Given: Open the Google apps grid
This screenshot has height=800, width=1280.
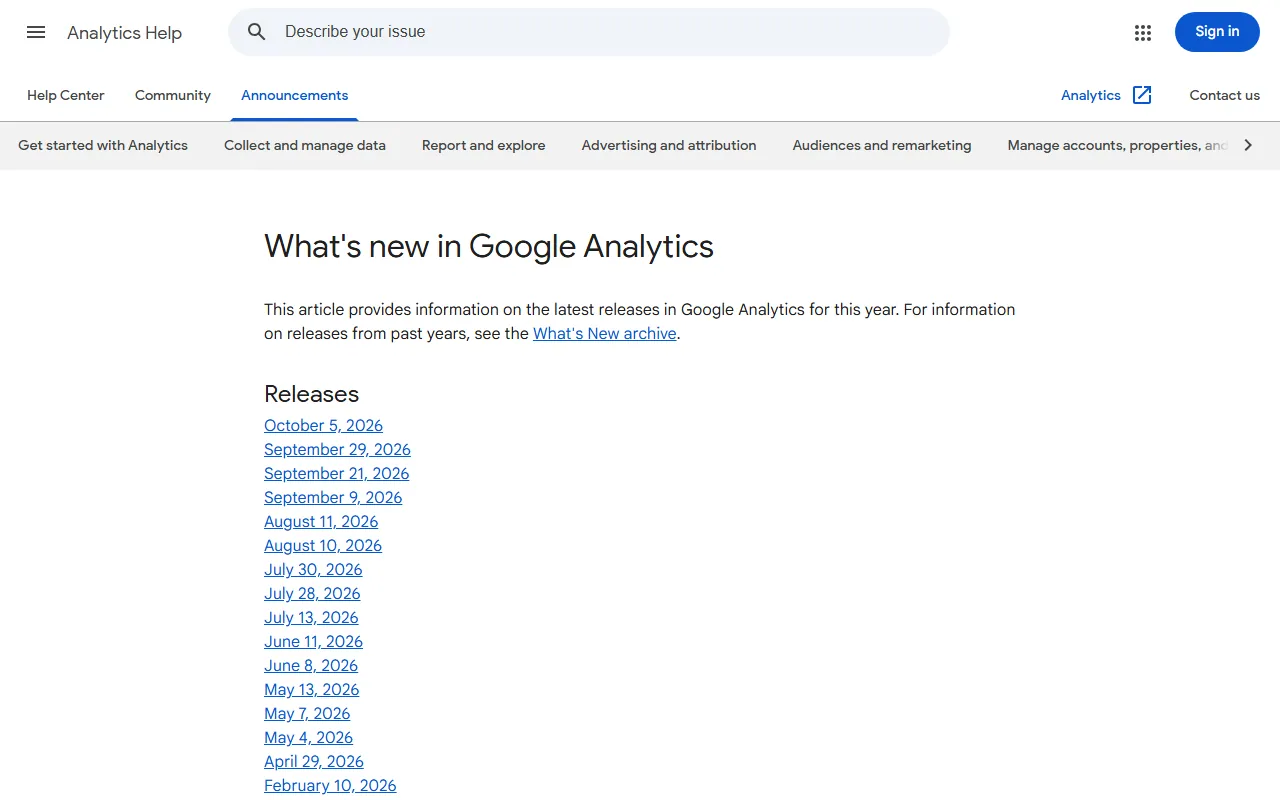Looking at the screenshot, I should click(x=1143, y=32).
